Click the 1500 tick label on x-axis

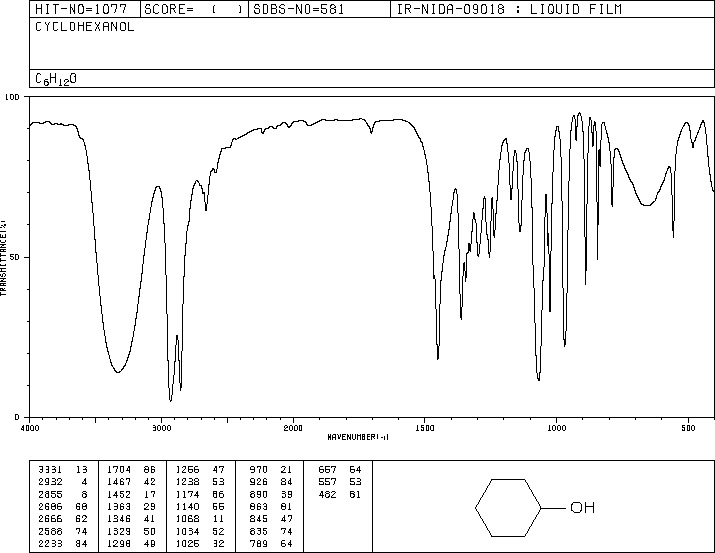424,427
